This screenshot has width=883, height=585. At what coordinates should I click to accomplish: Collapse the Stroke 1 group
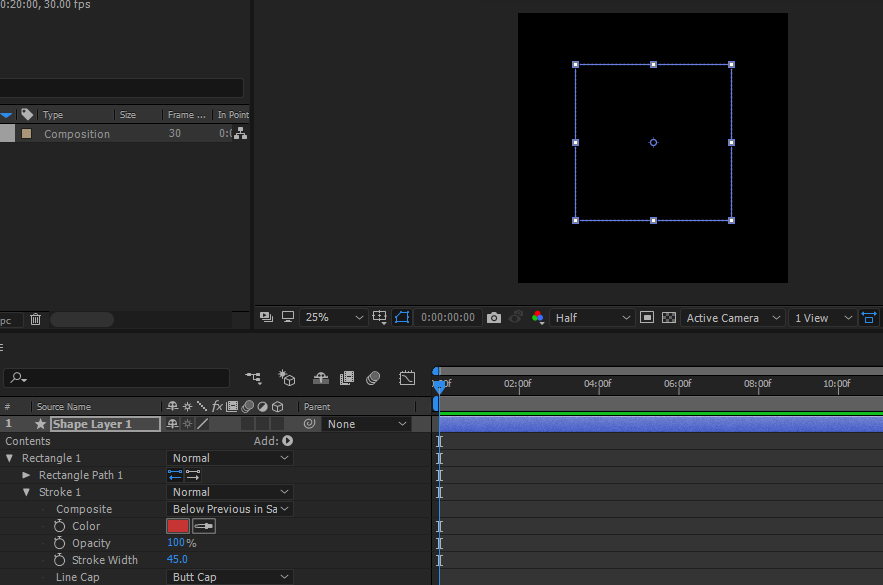coord(26,492)
